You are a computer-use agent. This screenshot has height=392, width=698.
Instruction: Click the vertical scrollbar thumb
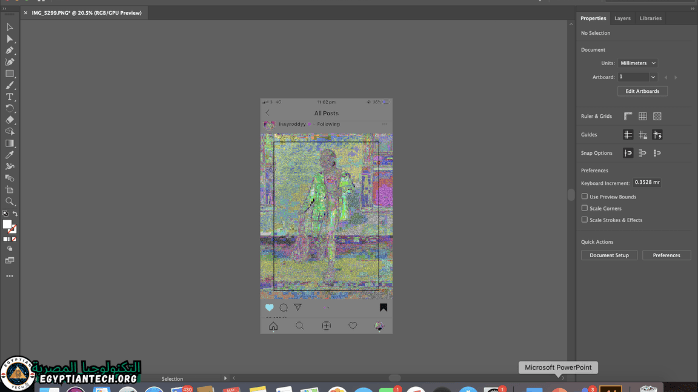pos(571,195)
